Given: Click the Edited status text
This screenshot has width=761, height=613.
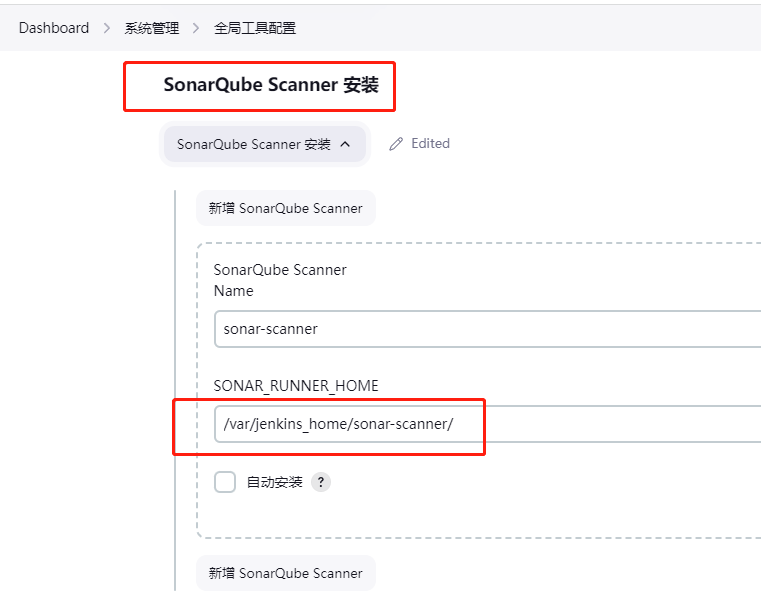Looking at the screenshot, I should pos(430,144).
